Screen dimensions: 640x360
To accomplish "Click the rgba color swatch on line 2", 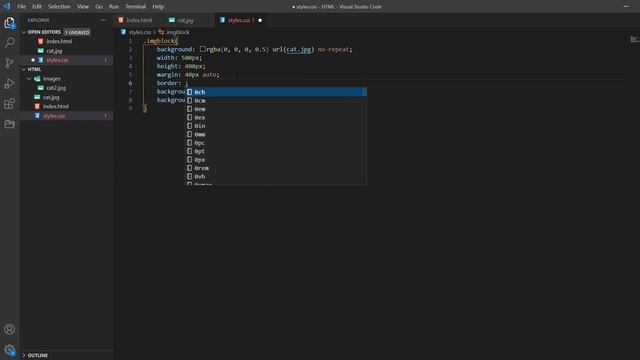I will click(202, 49).
